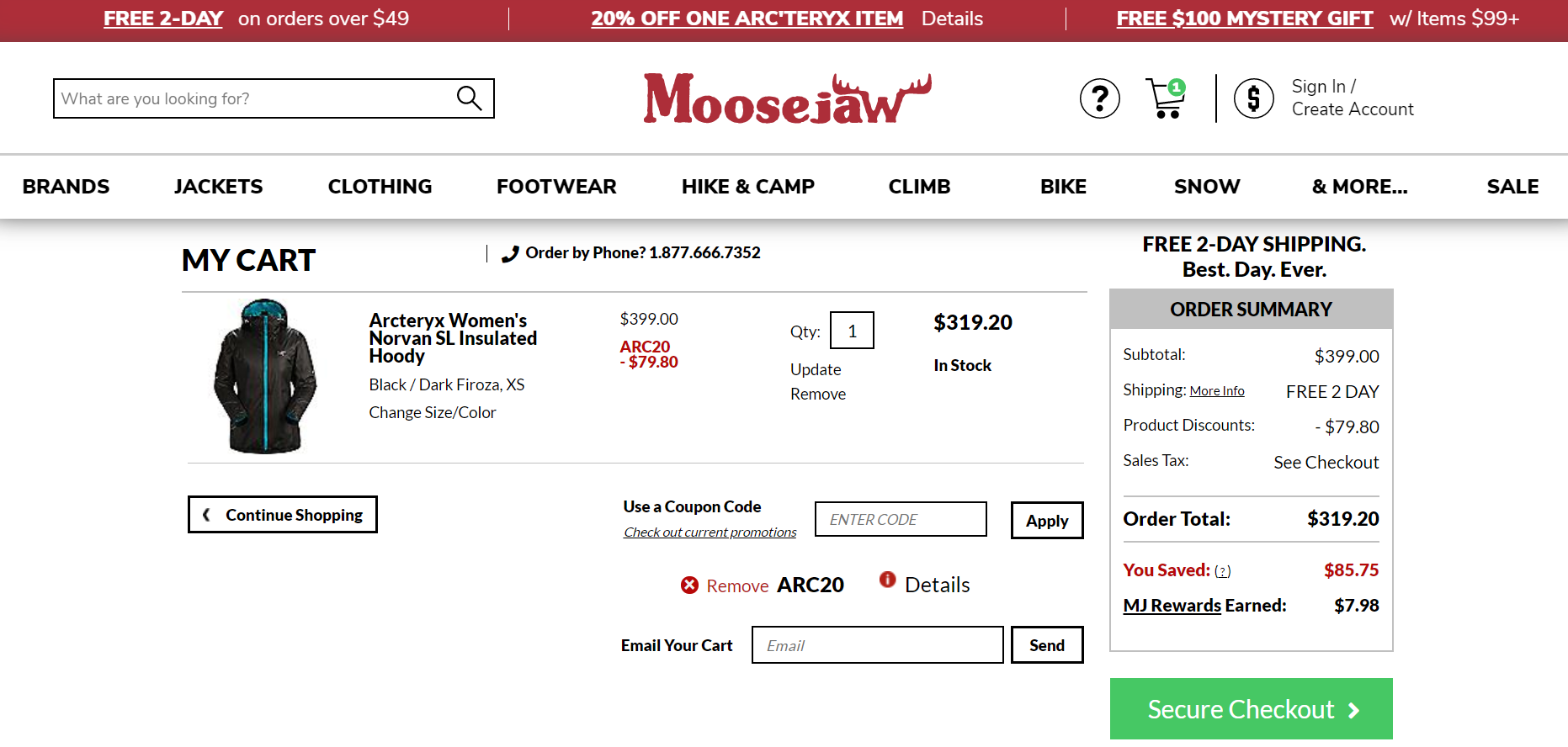The height and width of the screenshot is (747, 1568).
Task: Click Details next to Arc'teryx promo banner
Action: (952, 19)
